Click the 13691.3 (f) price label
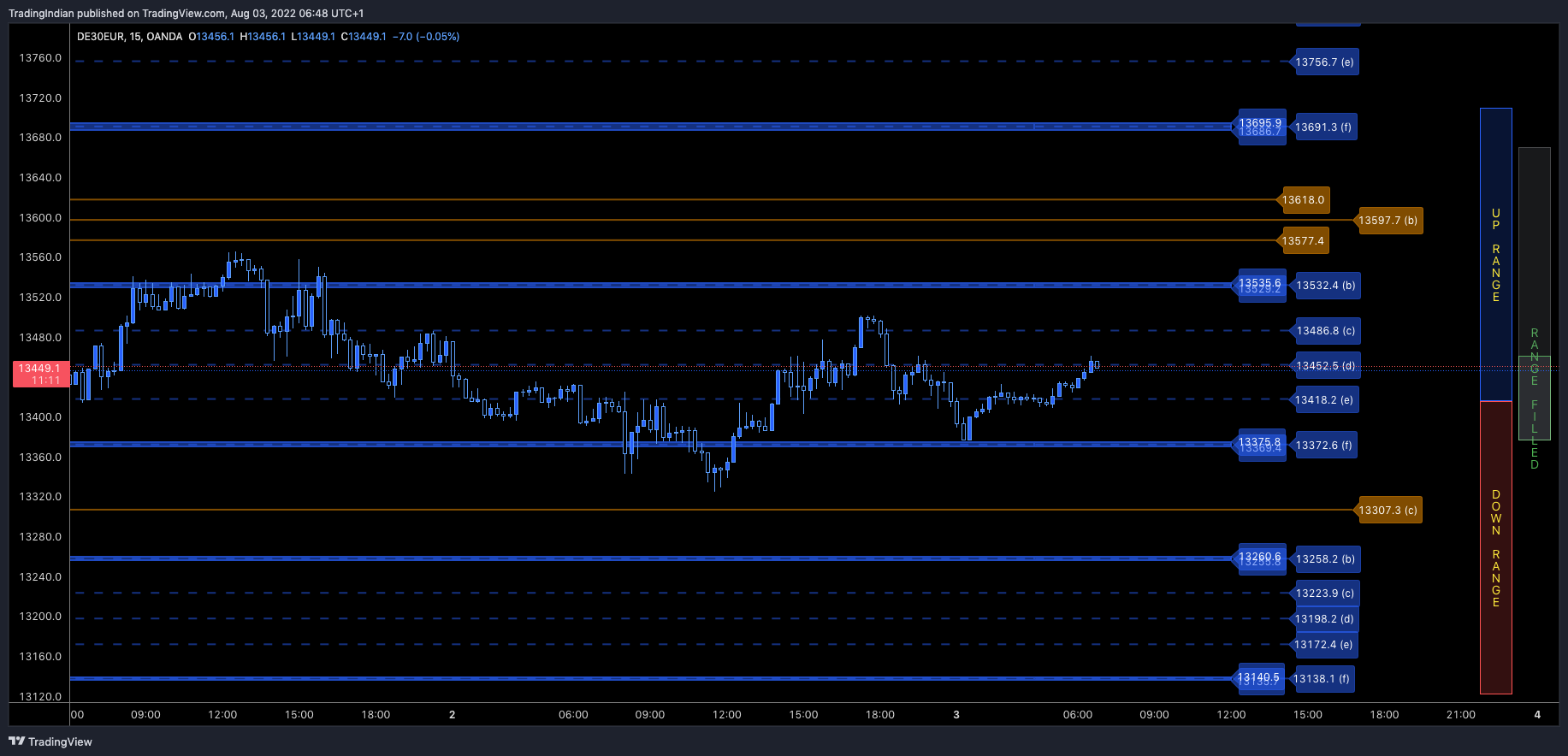 1323,127
